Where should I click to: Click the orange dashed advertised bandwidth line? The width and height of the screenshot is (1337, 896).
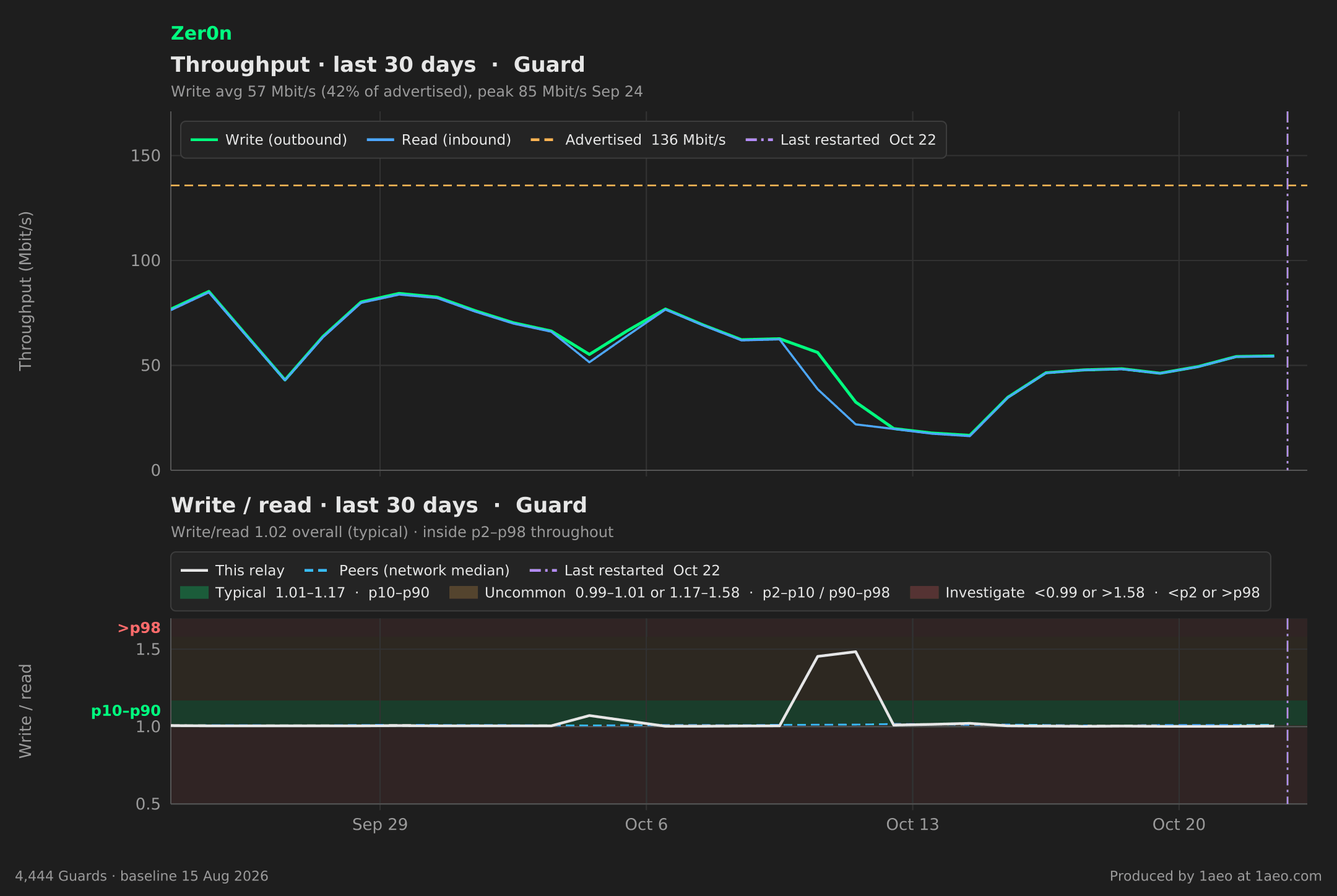point(739,185)
